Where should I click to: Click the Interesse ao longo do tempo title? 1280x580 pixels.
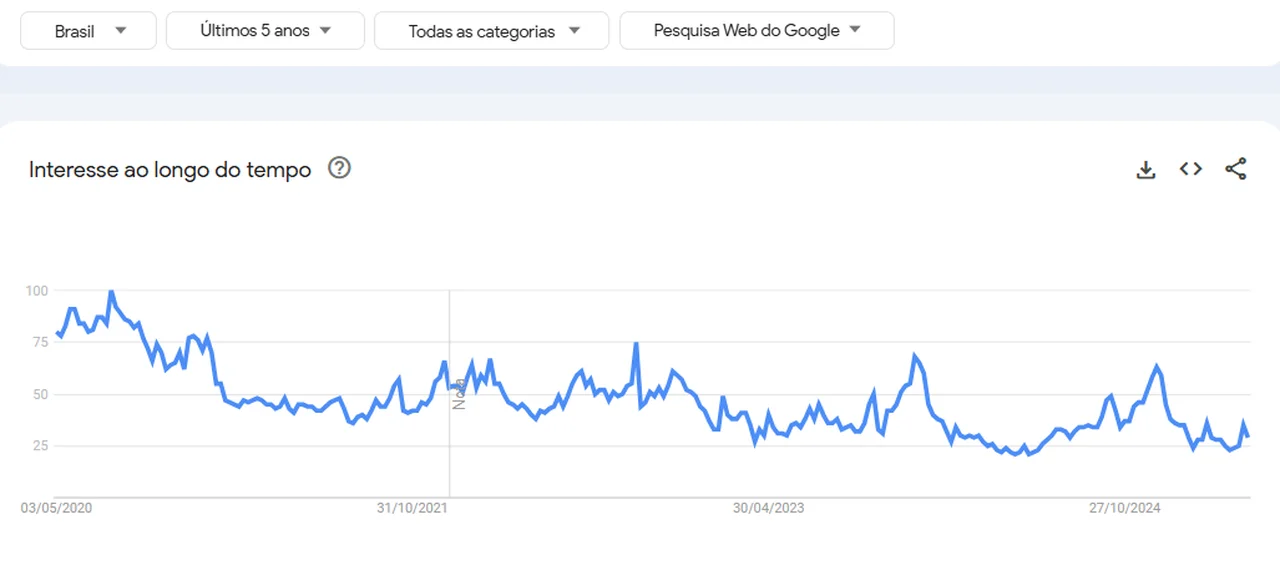(x=170, y=170)
